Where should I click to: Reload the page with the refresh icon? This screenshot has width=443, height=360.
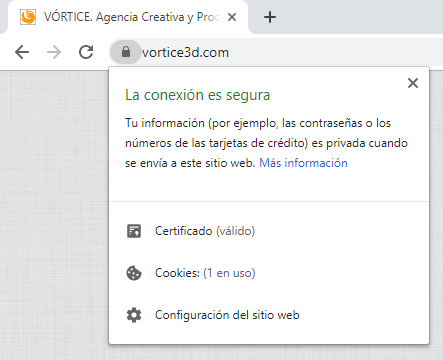coord(86,52)
